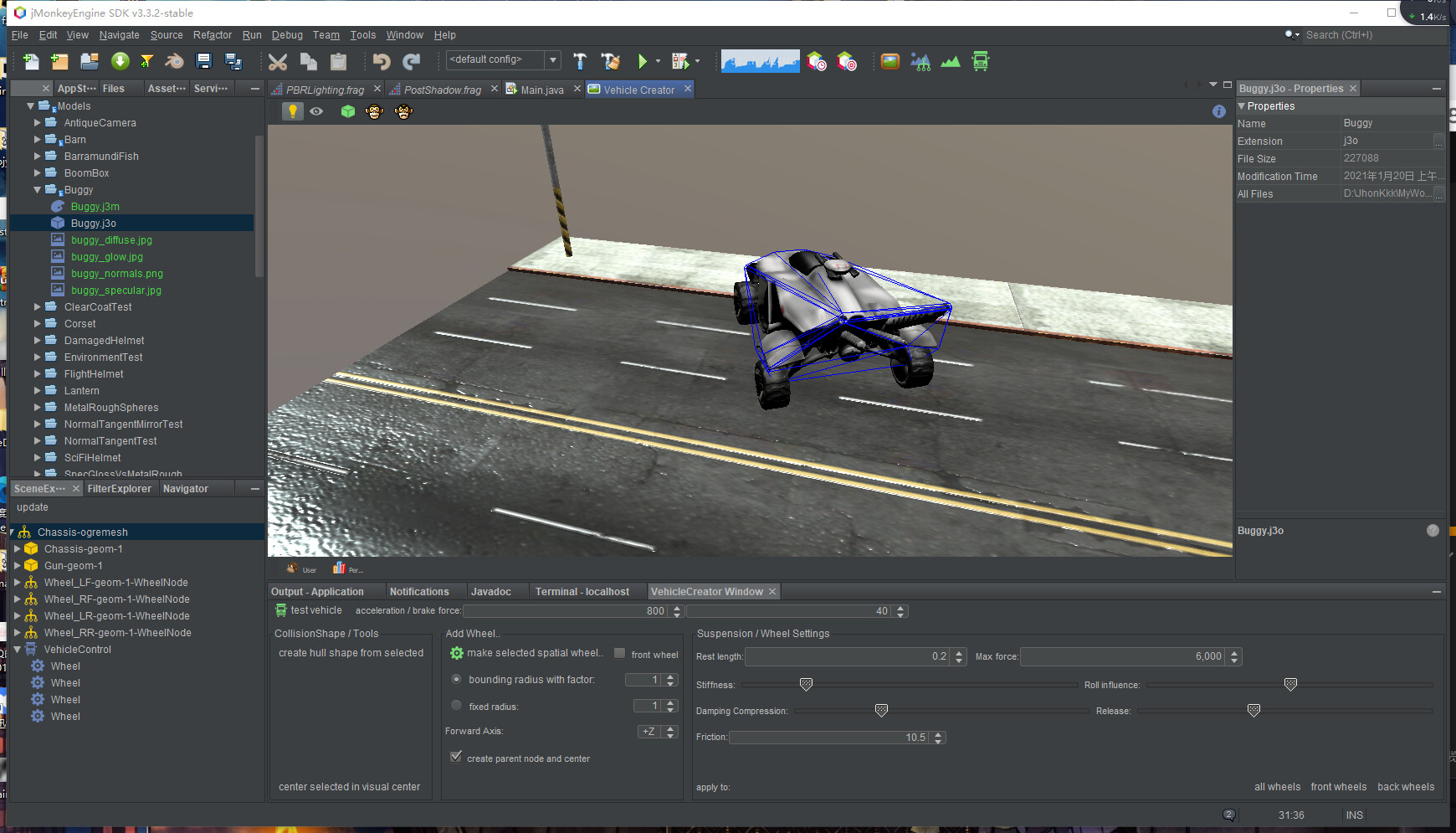The image size is (1456, 833).
Task: Click the Clean and Build broom icon
Action: [x=611, y=61]
